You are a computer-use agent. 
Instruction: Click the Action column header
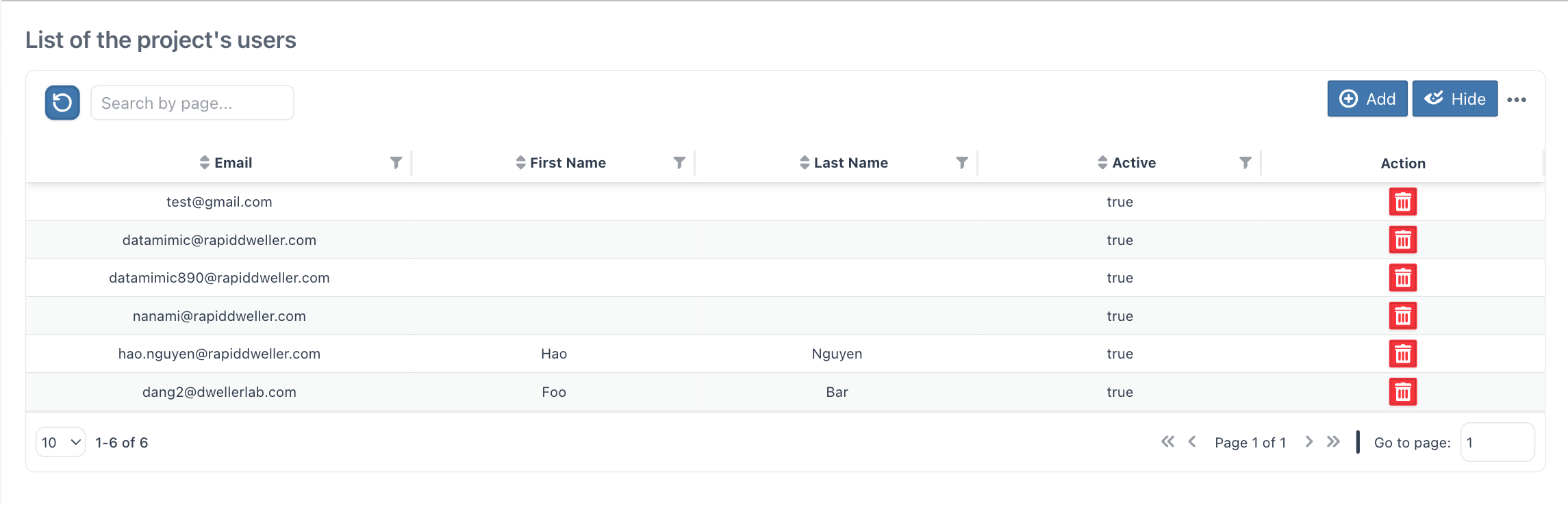click(1403, 163)
